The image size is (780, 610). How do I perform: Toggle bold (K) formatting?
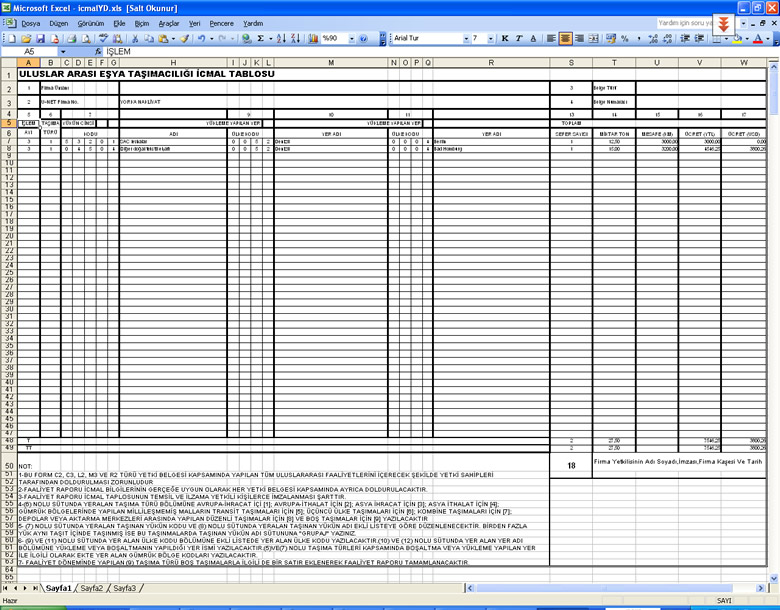(x=505, y=38)
